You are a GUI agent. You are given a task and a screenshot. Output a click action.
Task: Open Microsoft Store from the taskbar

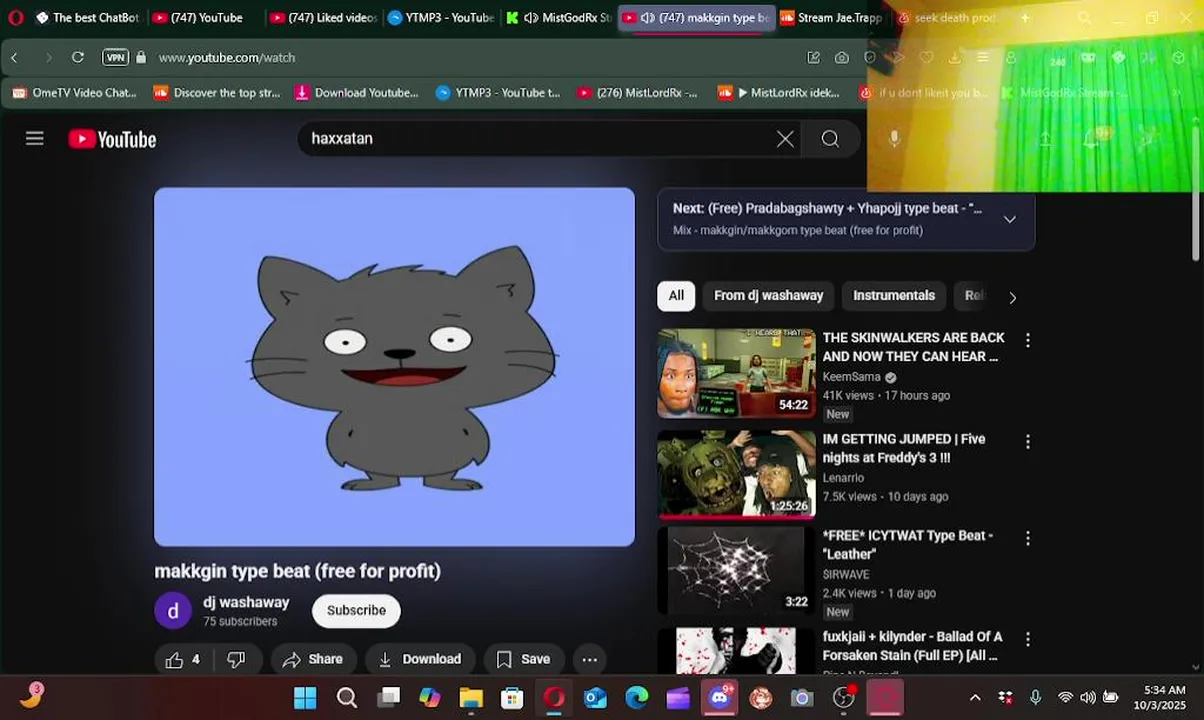tap(512, 698)
